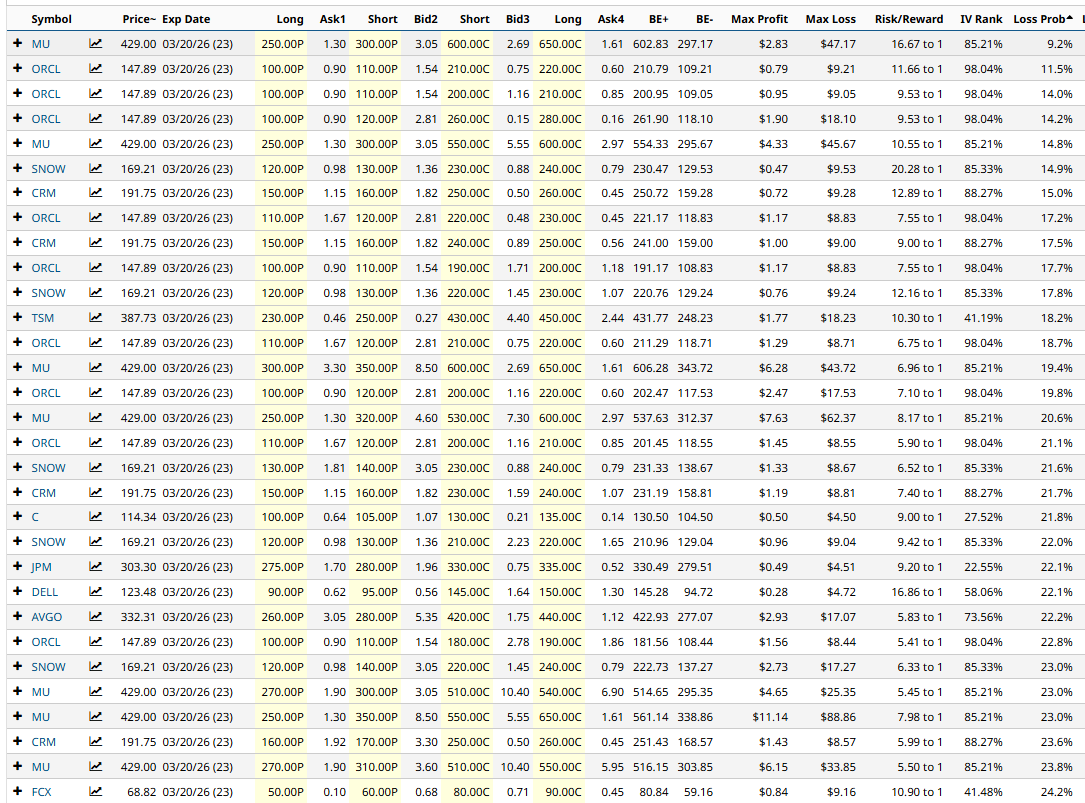
Task: Select the $88.86 max loss cell
Action: pos(838,716)
